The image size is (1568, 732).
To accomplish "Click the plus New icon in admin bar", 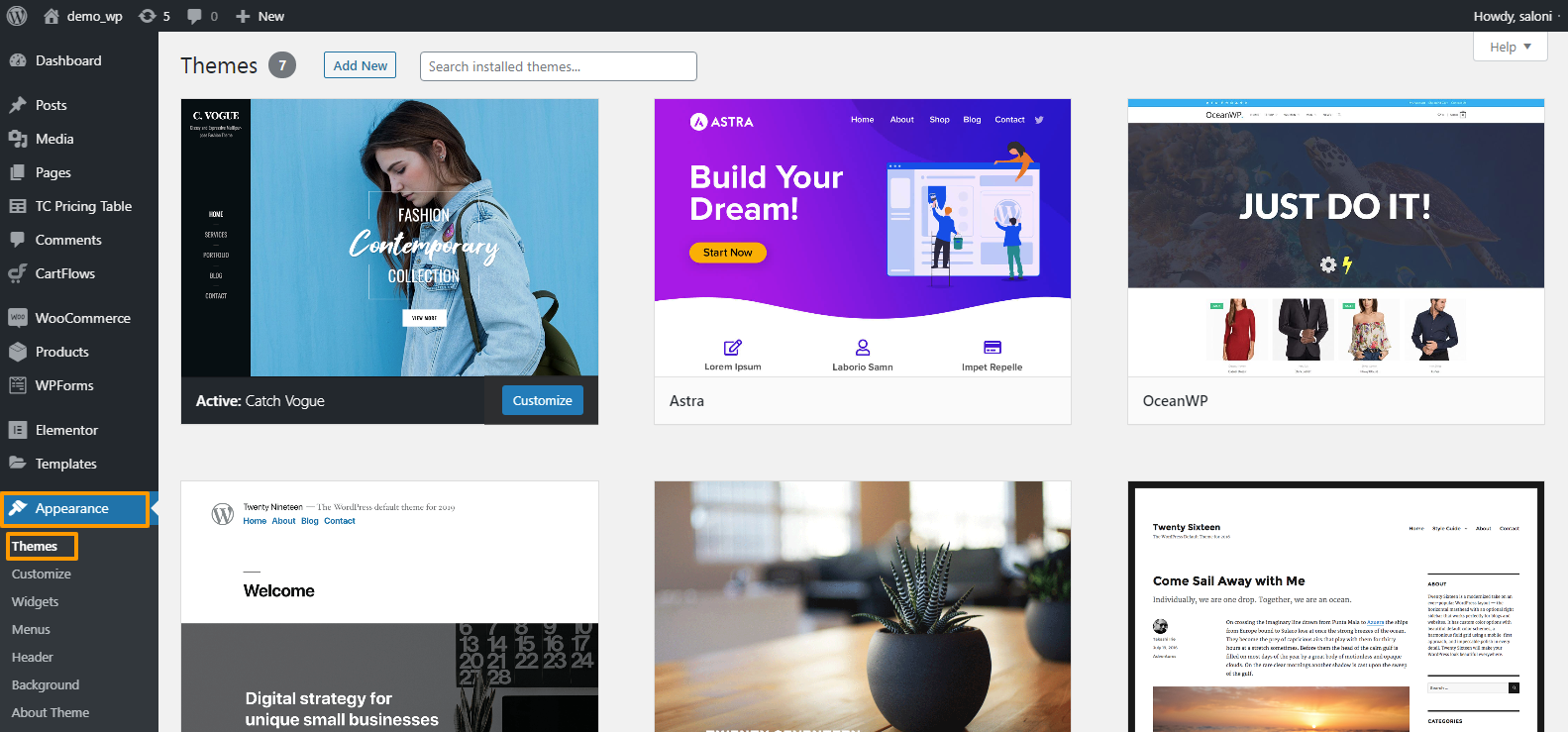I will (243, 16).
